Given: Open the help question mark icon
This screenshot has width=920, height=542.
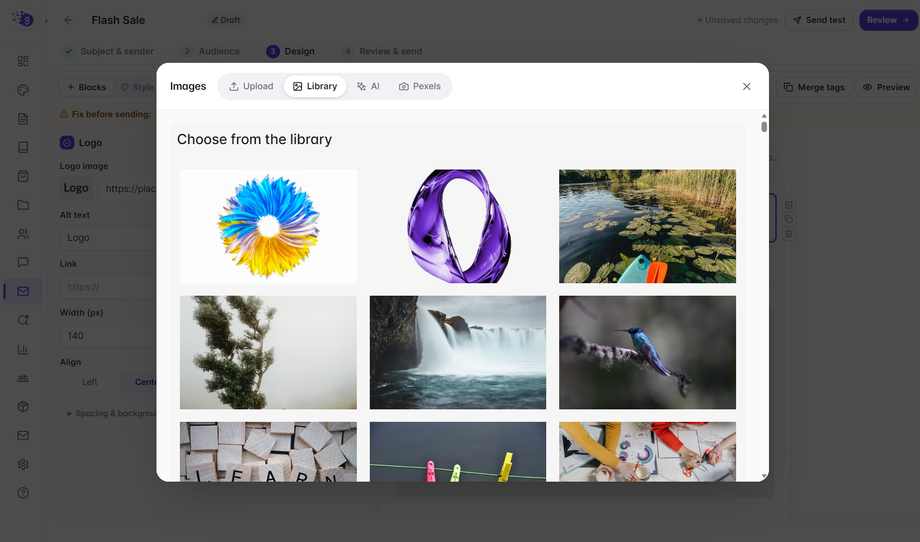Looking at the screenshot, I should tap(23, 493).
